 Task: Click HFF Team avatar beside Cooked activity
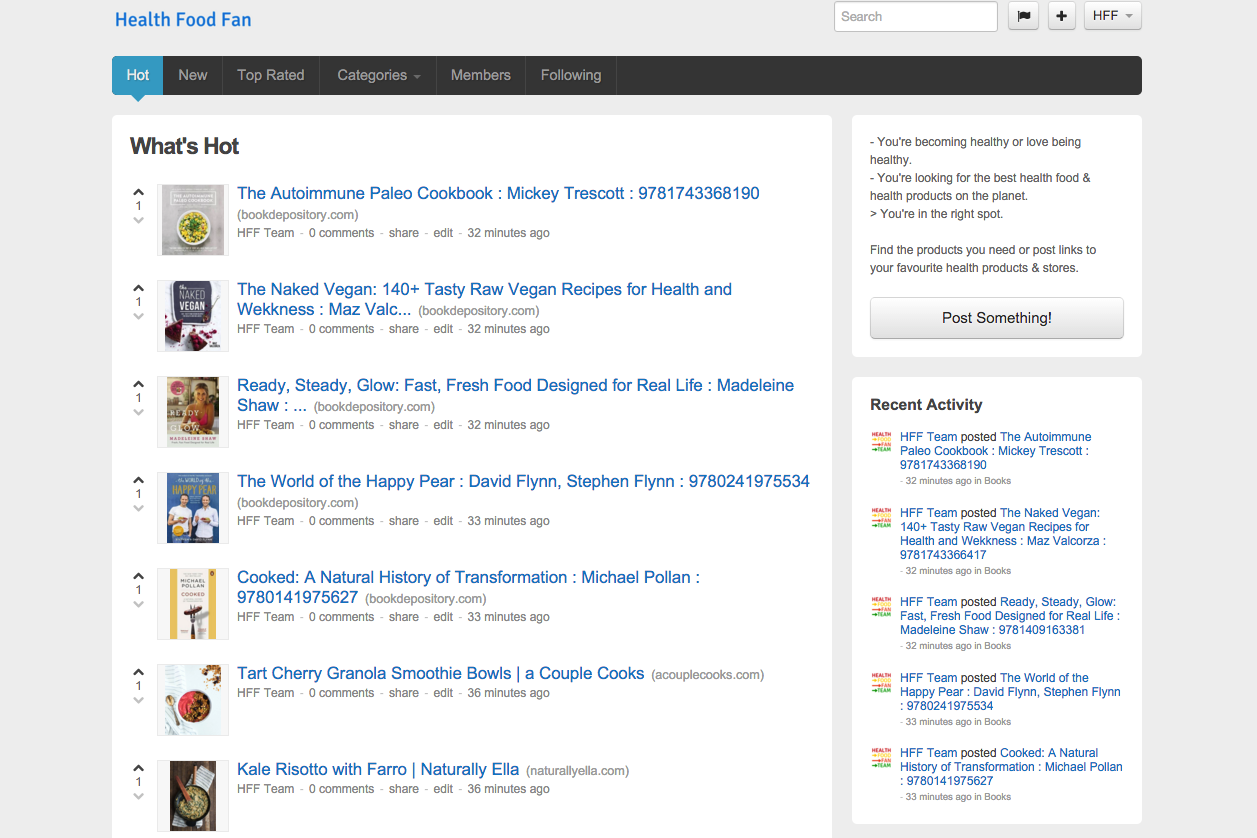(x=881, y=758)
